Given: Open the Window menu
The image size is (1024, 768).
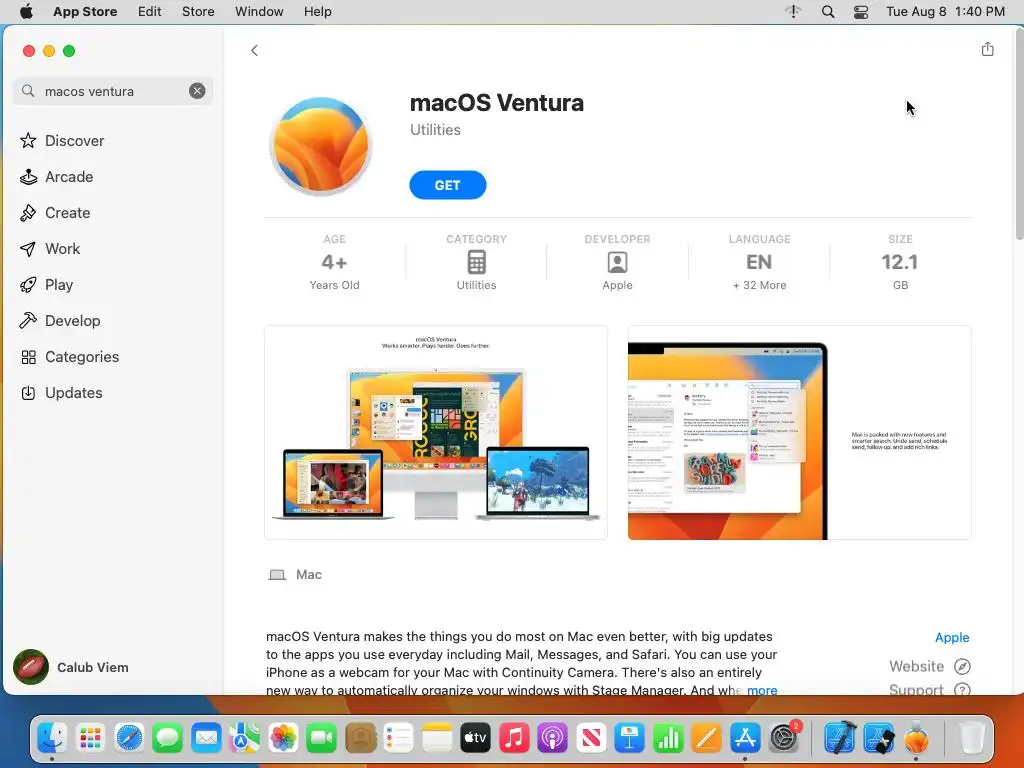Looking at the screenshot, I should (259, 11).
